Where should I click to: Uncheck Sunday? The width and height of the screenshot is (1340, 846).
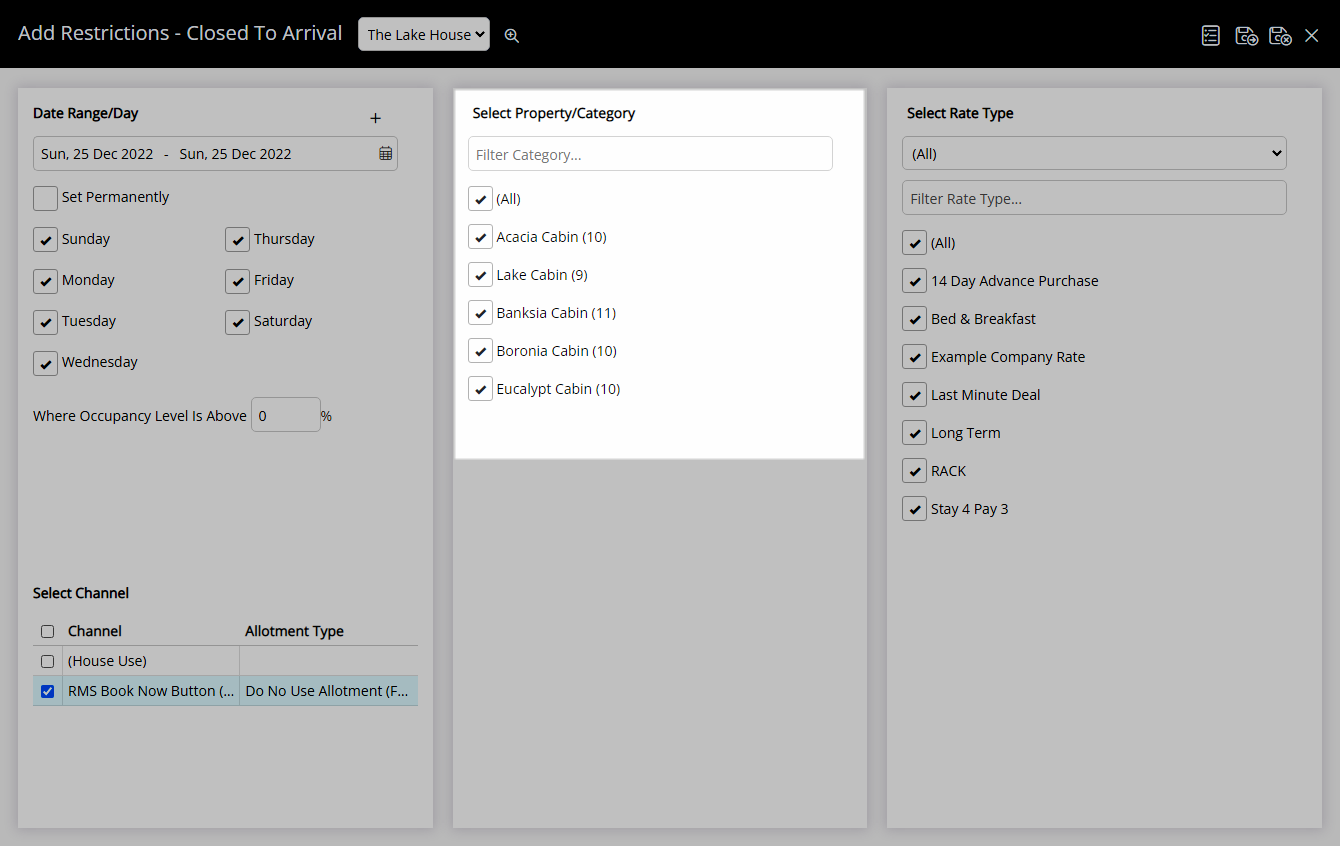click(45, 240)
